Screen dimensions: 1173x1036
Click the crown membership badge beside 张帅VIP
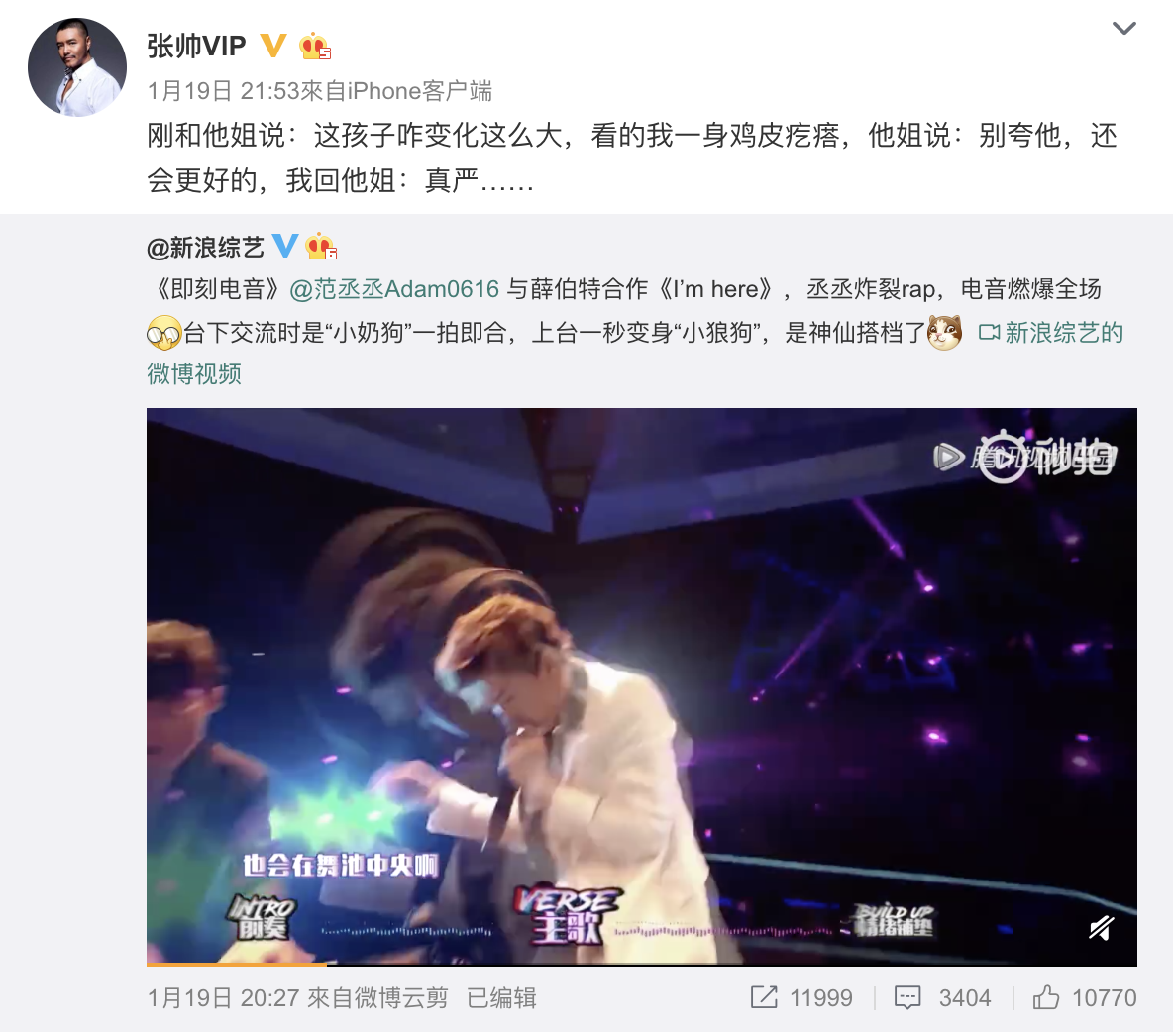click(x=315, y=47)
